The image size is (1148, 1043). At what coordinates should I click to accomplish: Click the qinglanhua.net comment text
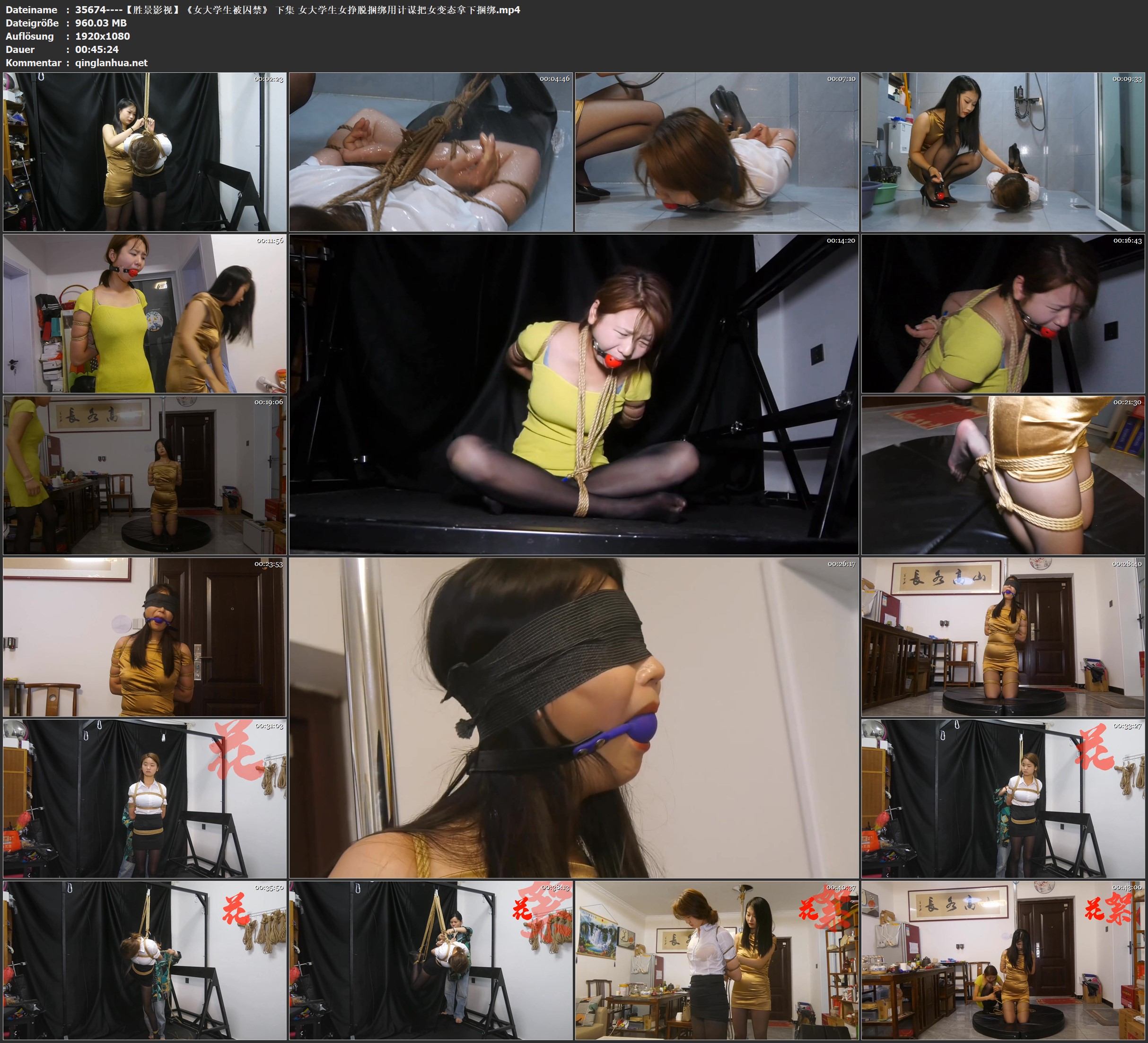point(111,62)
